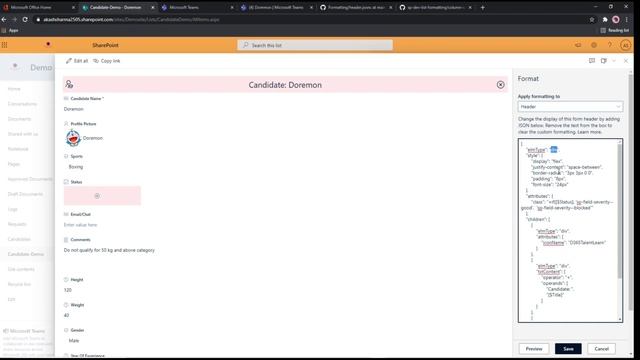
Task: Open Notebook in the left navigation
Action: click(x=18, y=149)
